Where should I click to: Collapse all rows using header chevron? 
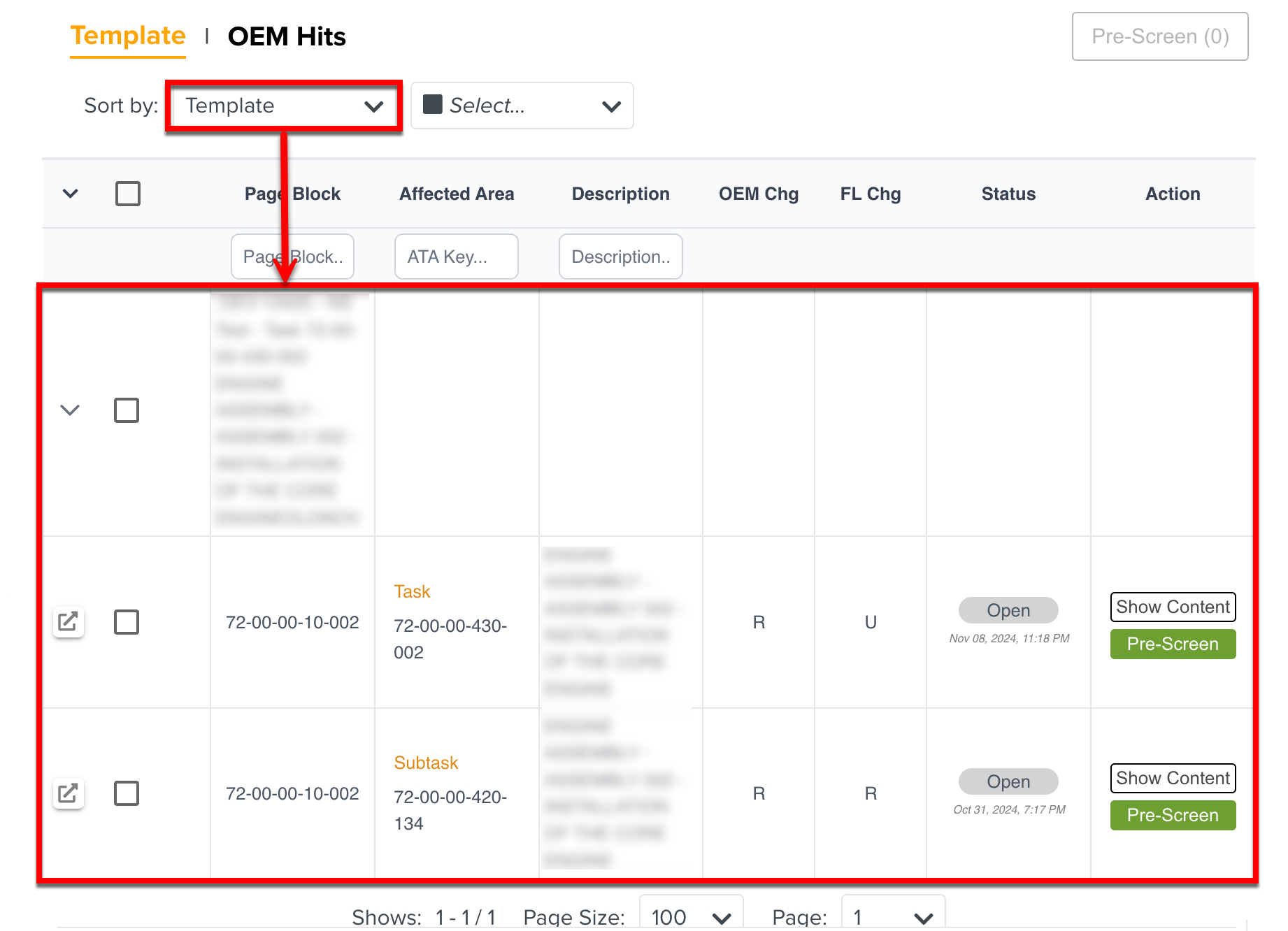tap(70, 194)
